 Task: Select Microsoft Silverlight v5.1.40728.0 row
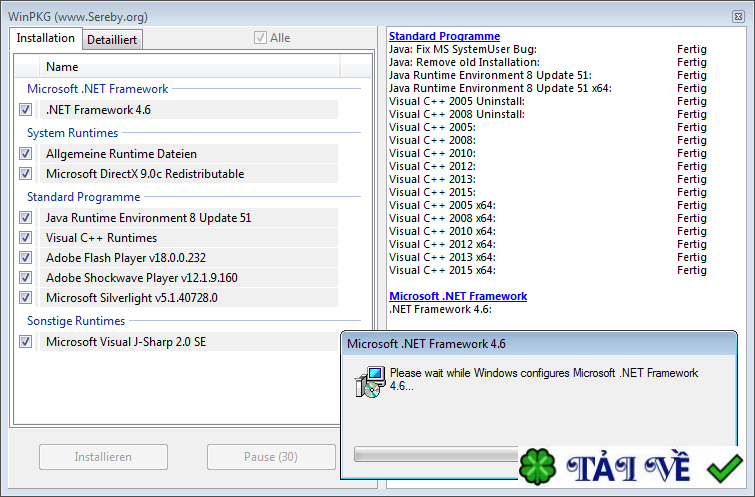(x=189, y=298)
